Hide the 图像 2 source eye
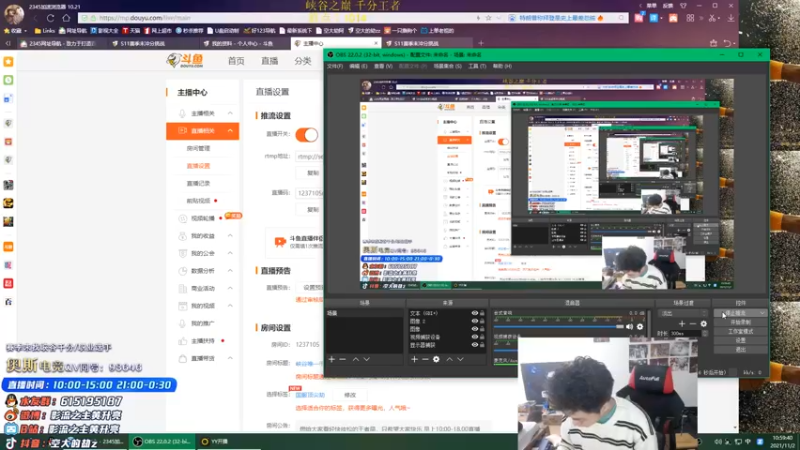Screen dimensions: 800x450 pos(474,321)
